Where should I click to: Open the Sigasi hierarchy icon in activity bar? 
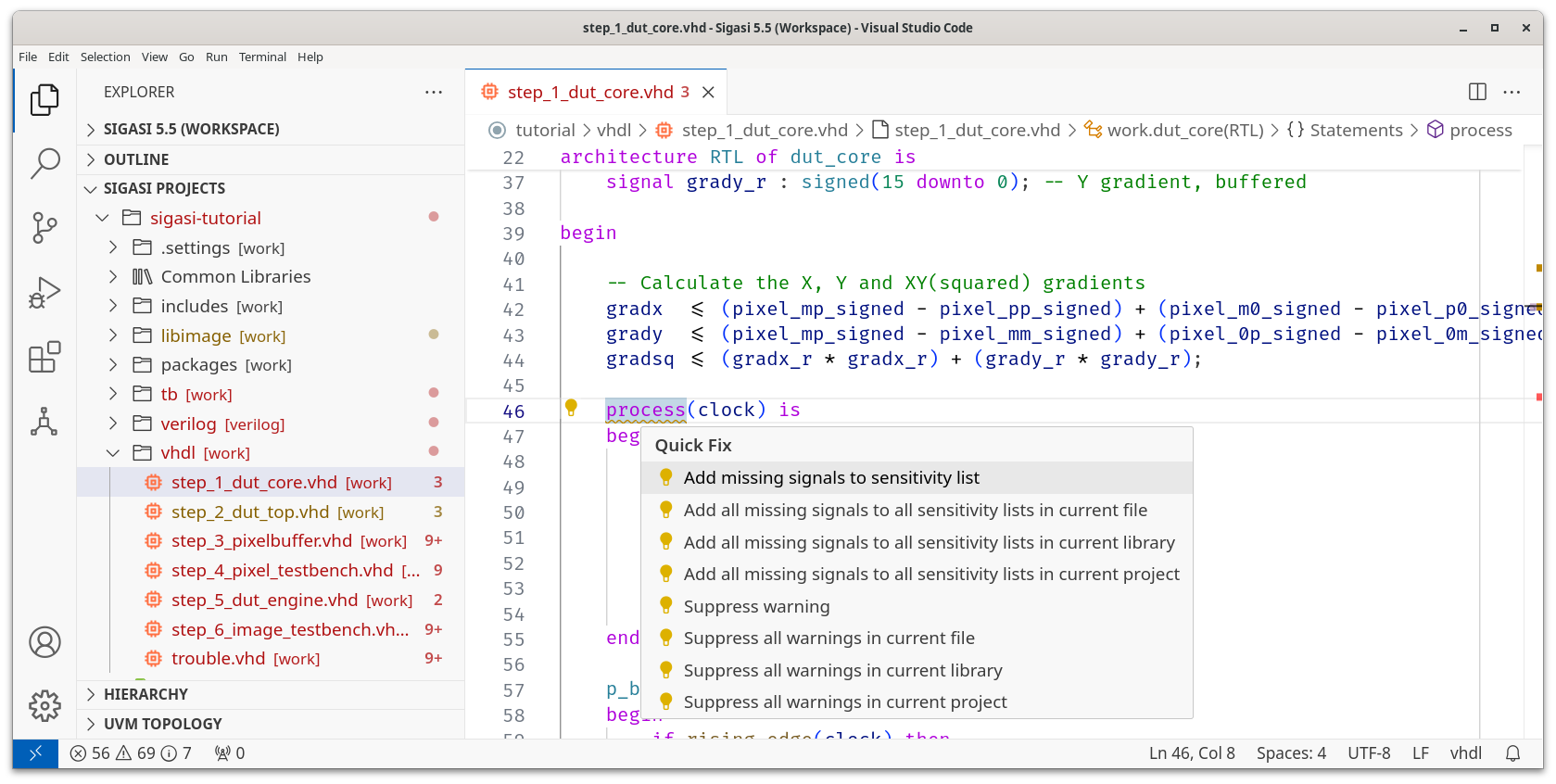click(44, 422)
